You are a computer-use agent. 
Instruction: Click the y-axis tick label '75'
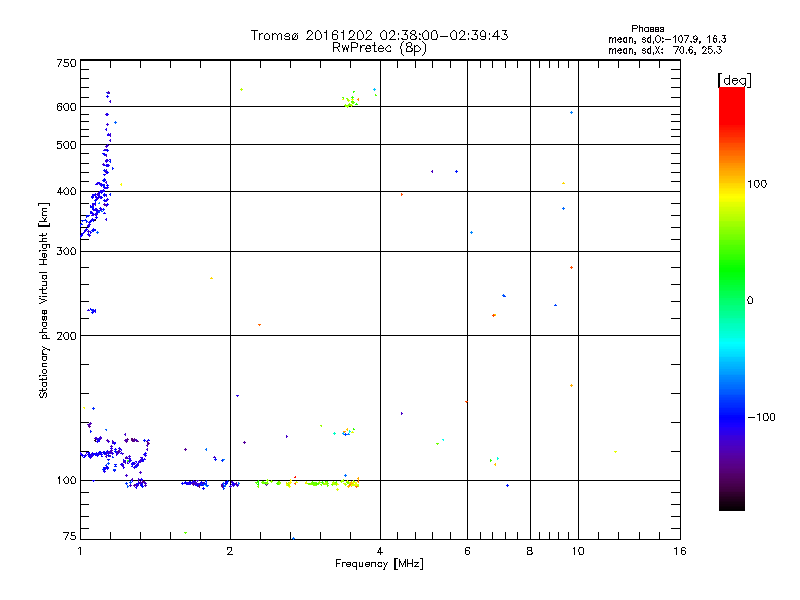[x=69, y=536]
